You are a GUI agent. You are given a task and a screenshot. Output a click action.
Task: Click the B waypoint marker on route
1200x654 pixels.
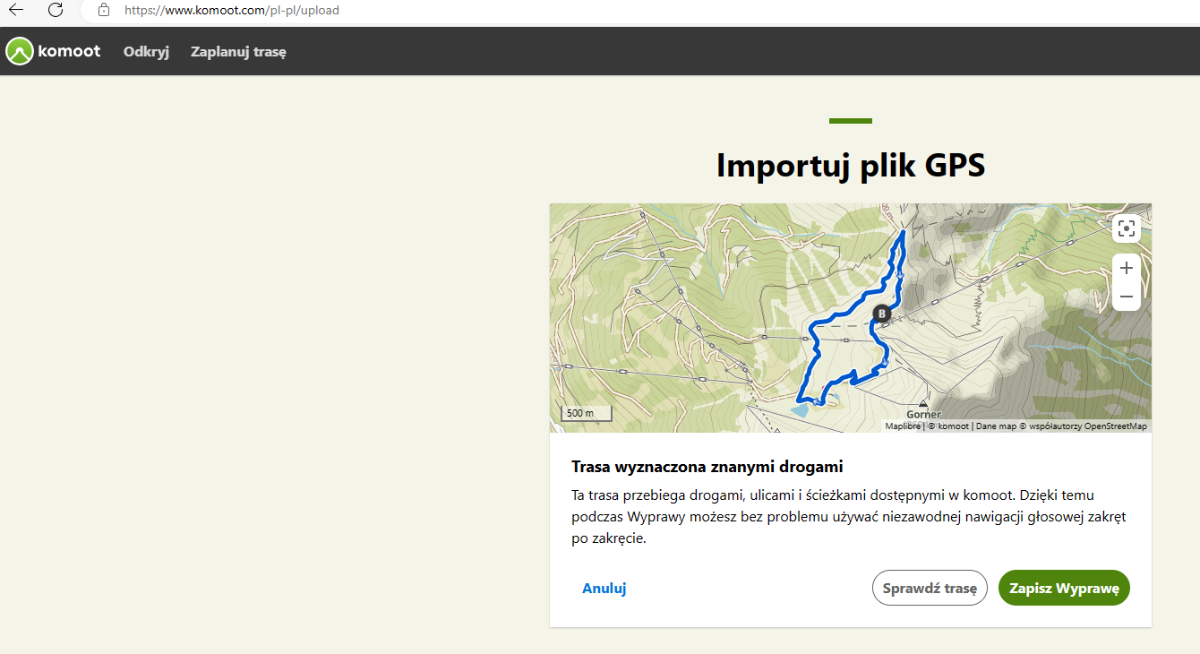[x=881, y=314]
